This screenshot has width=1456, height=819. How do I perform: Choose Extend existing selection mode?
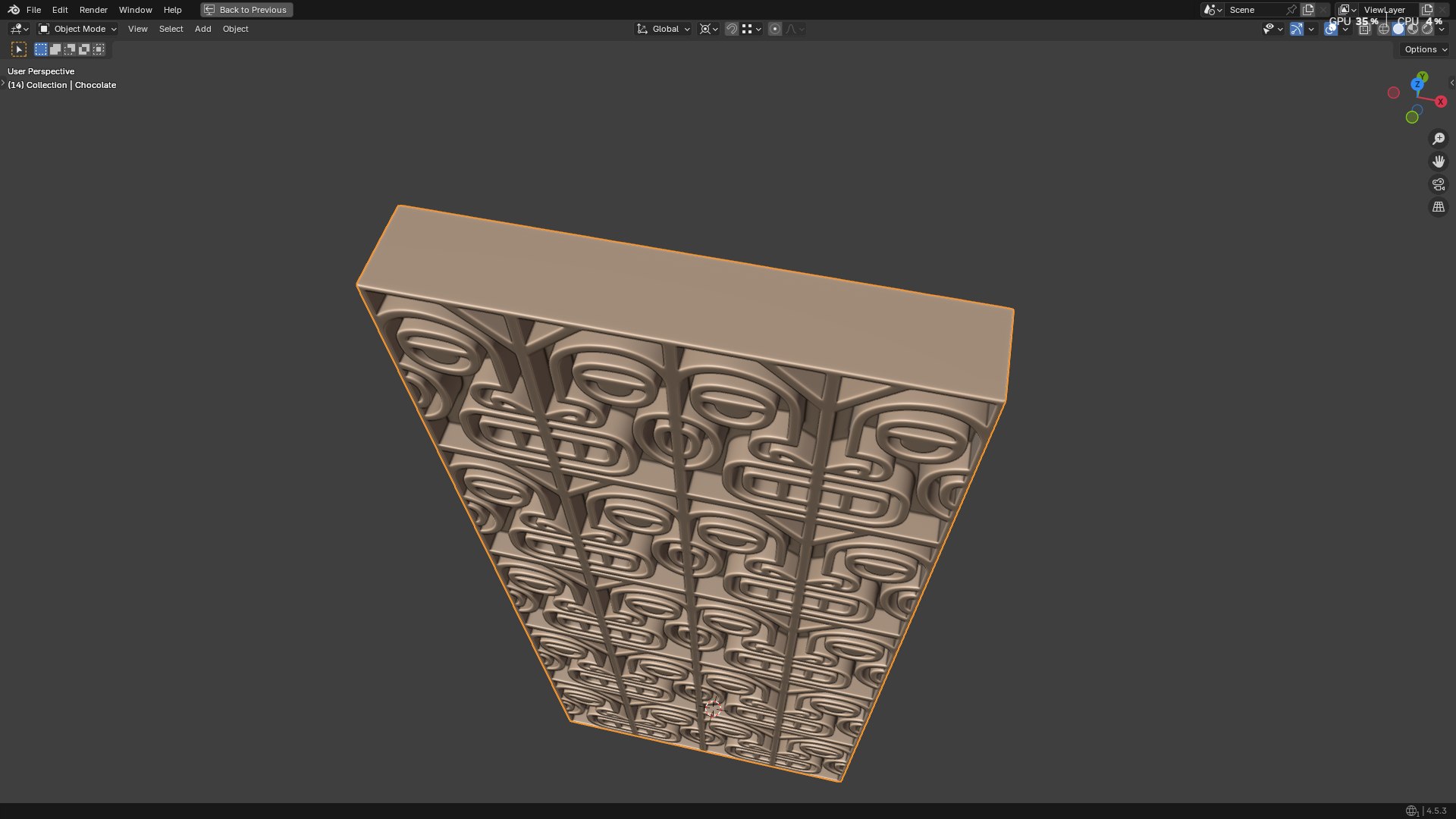click(55, 49)
